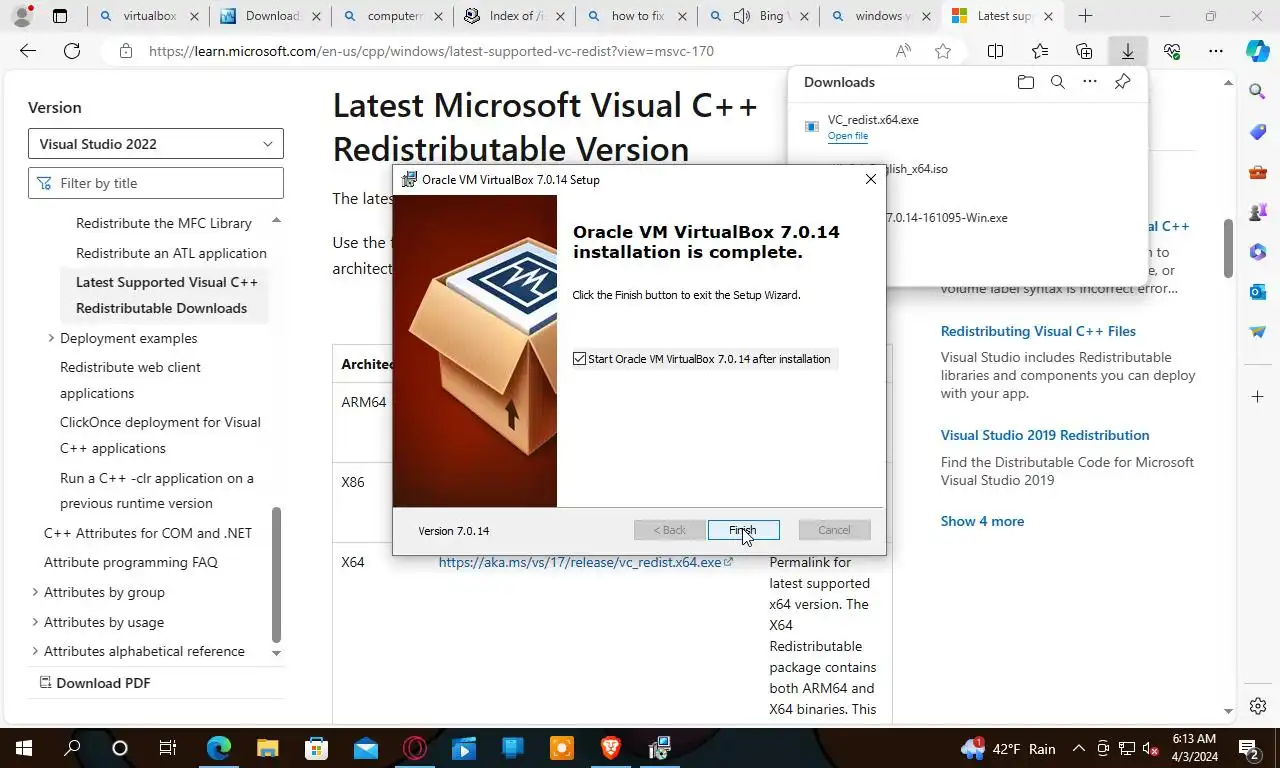This screenshot has width=1280, height=768.
Task: Open the Favorites list icon
Action: 1039,51
